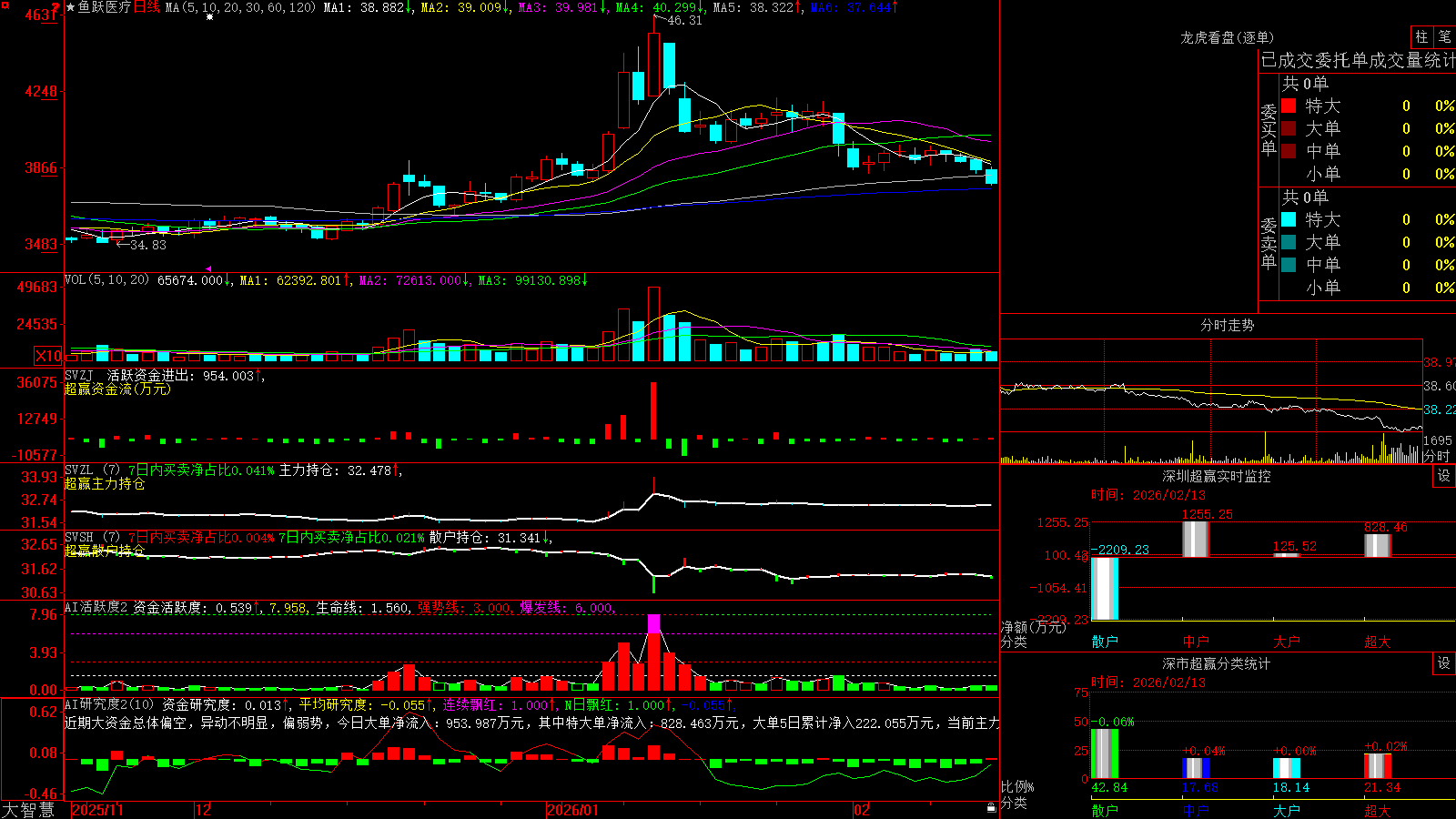Viewport: 1456px width, 819px height.
Task: Open the SVZJ indicator label
Action: [x=78, y=375]
